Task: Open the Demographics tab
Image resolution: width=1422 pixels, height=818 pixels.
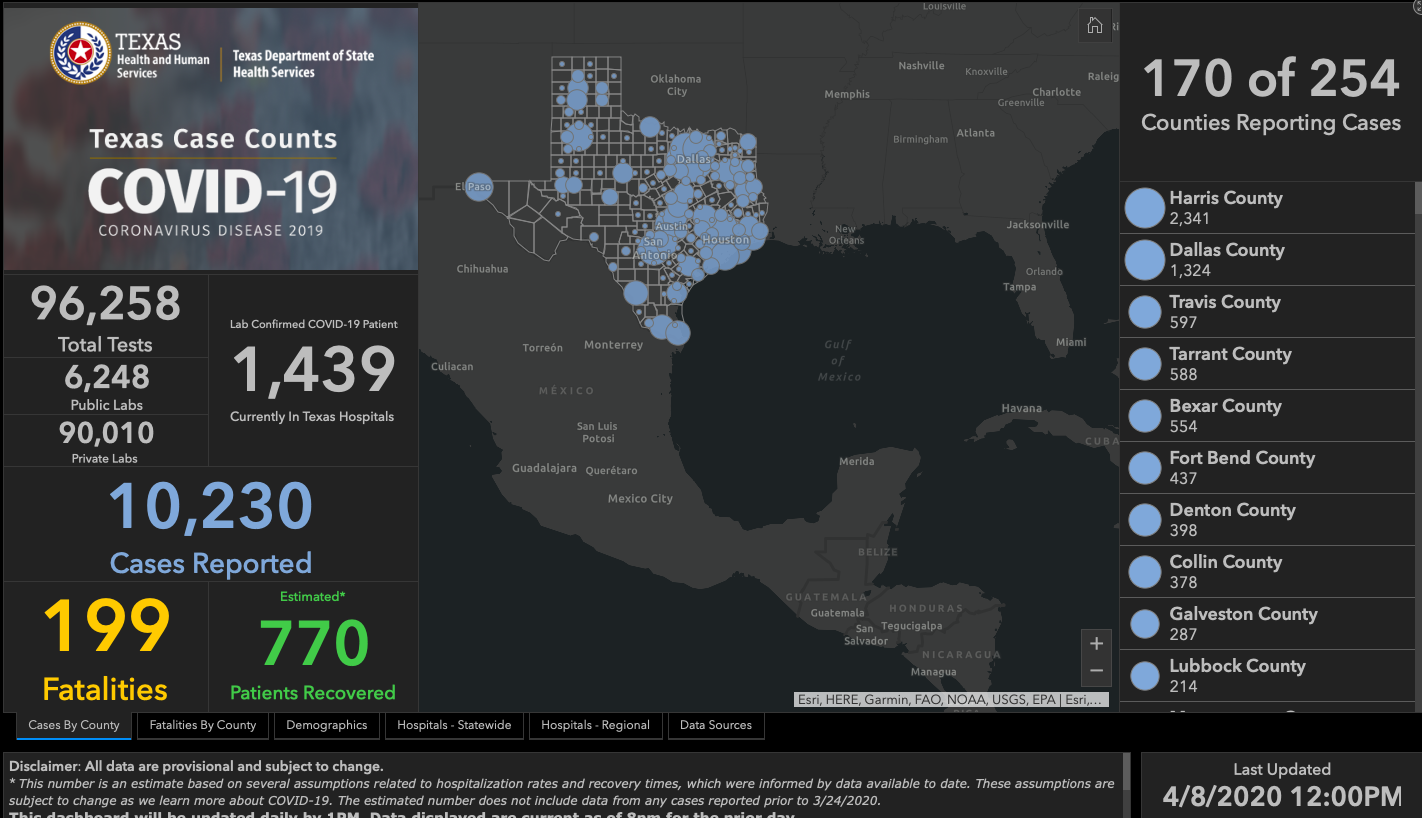Action: click(x=327, y=725)
